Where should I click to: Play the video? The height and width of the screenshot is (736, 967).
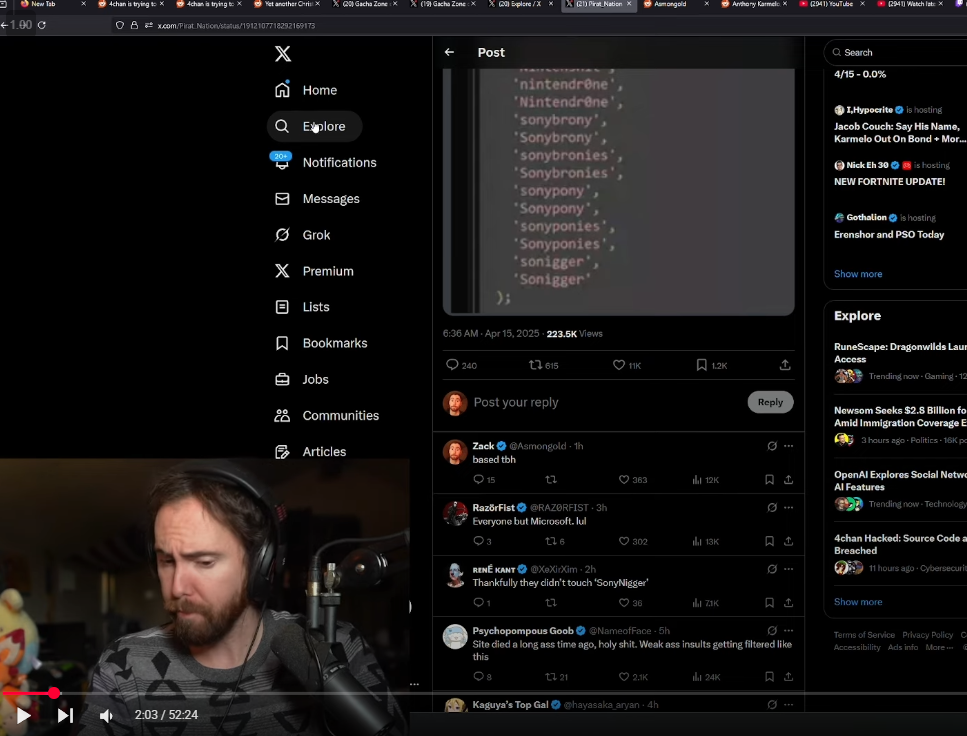click(x=23, y=716)
